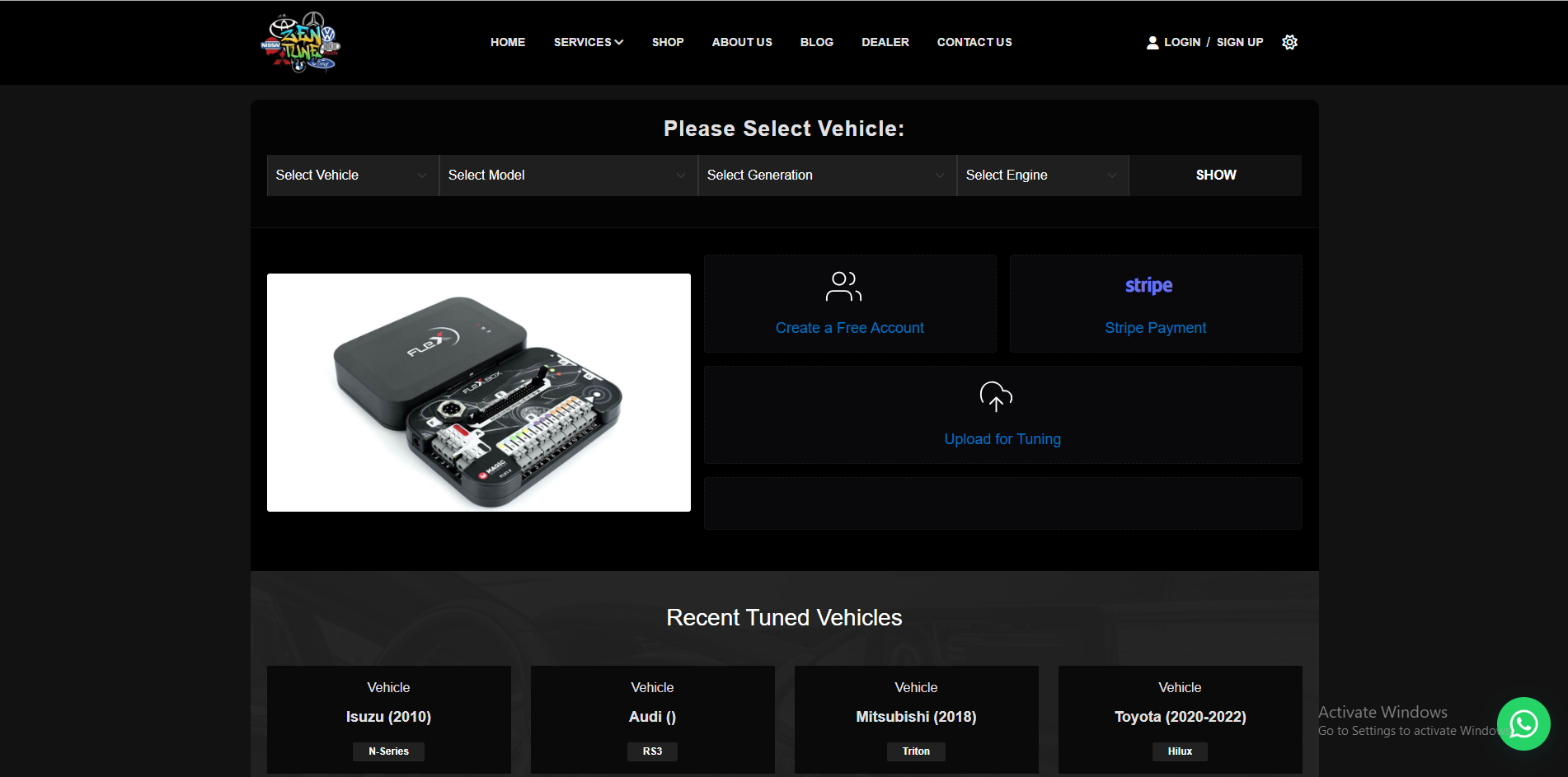
Task: Expand the Select Generation dropdown
Action: click(x=826, y=176)
